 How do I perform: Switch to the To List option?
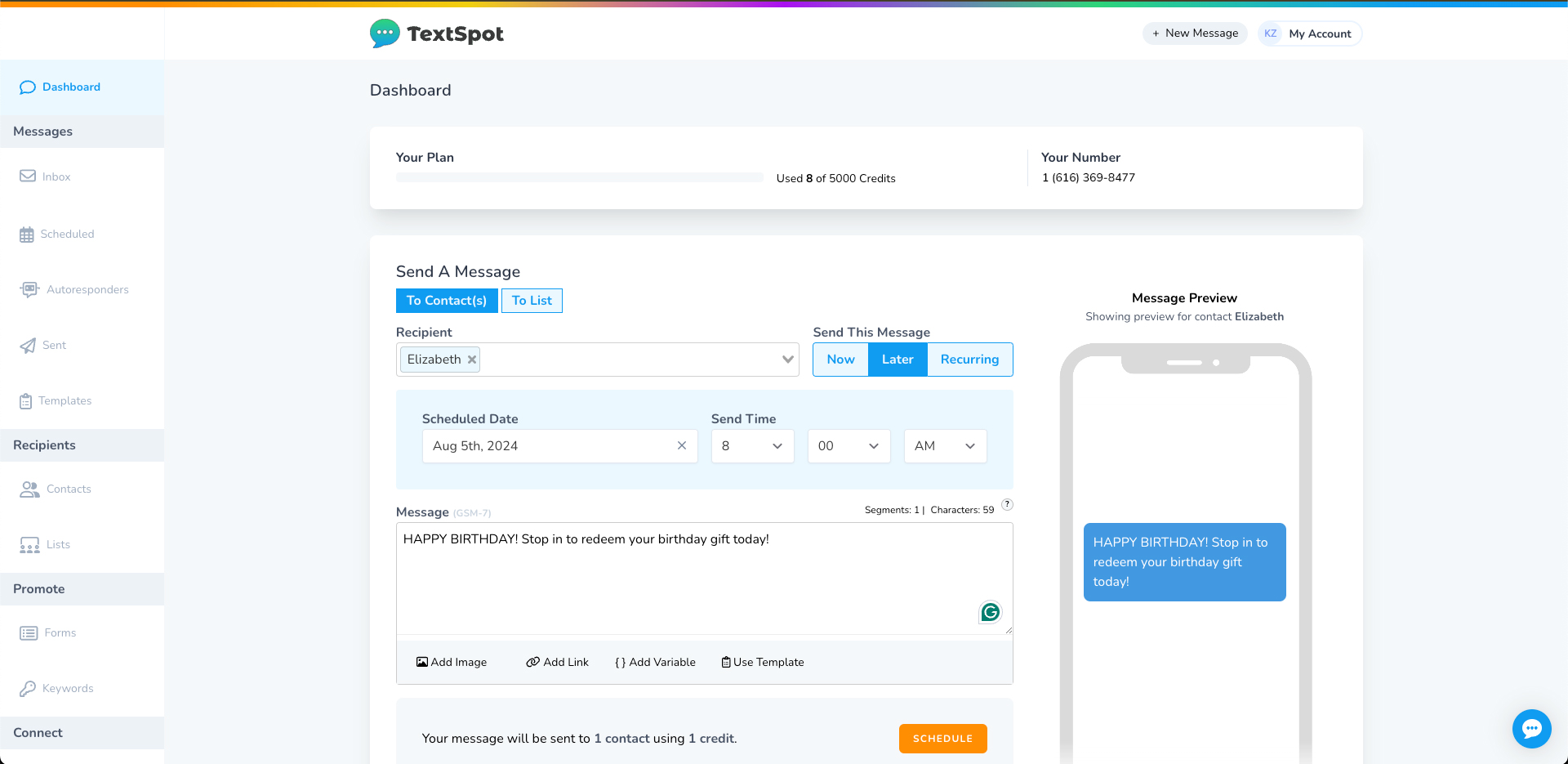coord(532,301)
